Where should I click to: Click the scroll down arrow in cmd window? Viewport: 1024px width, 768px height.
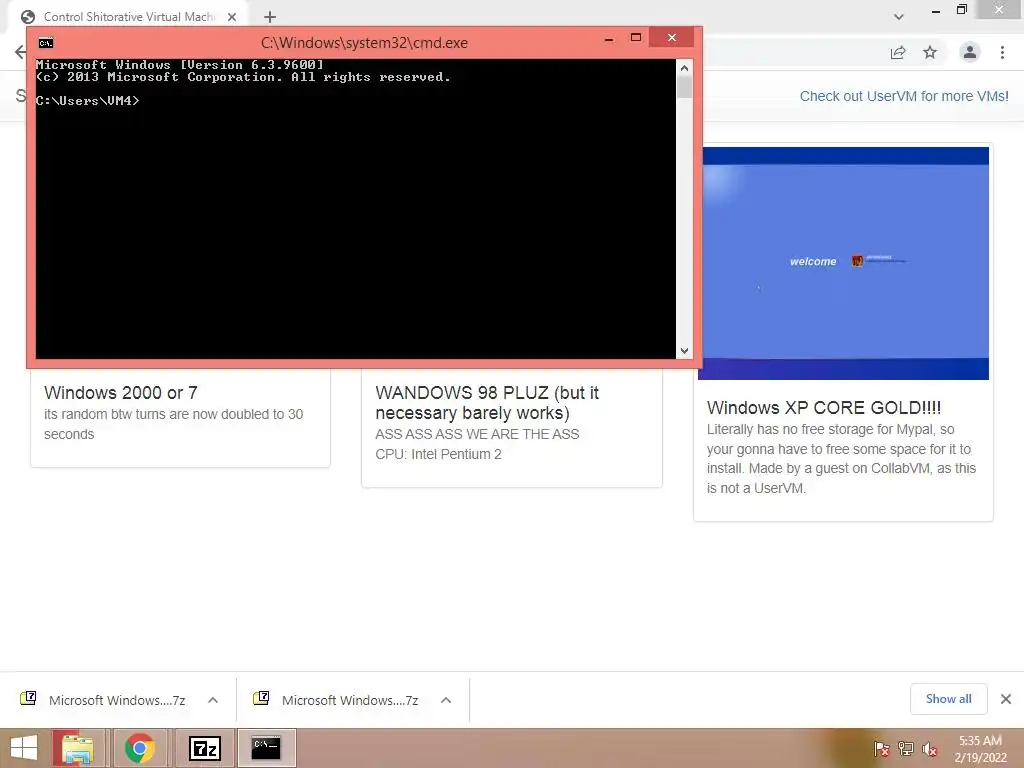684,351
